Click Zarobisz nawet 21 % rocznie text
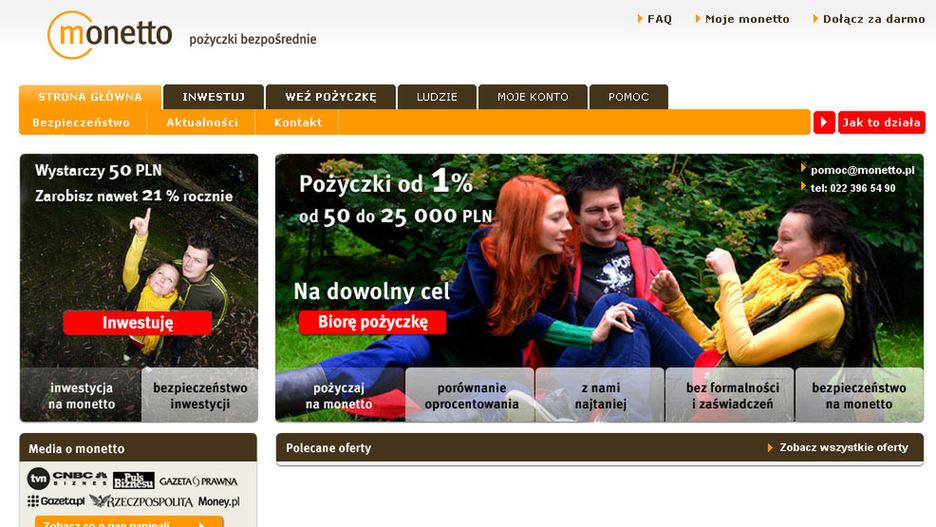936x527 pixels. tap(134, 196)
